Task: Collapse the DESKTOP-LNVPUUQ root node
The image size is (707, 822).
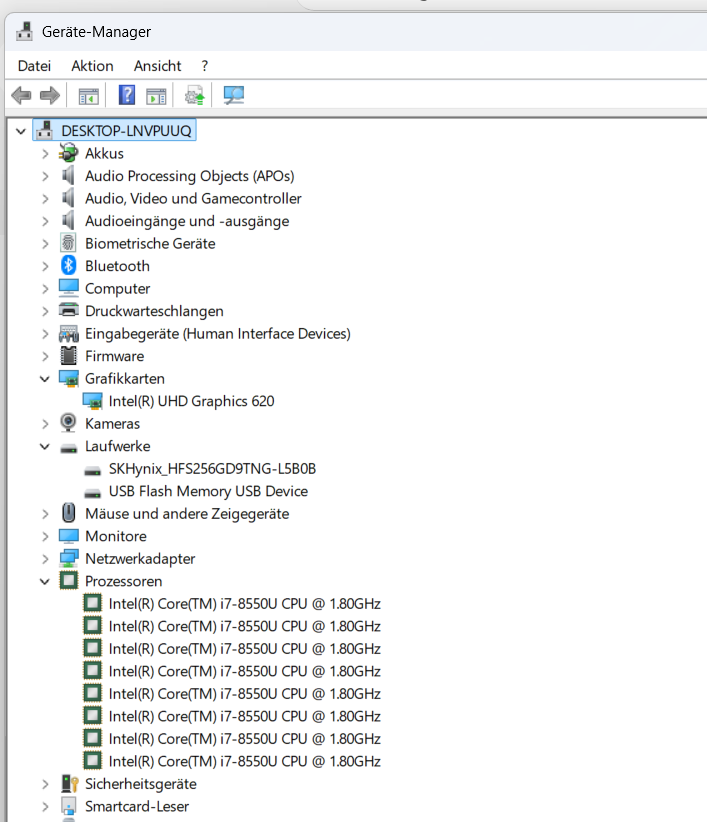Action: tap(21, 131)
